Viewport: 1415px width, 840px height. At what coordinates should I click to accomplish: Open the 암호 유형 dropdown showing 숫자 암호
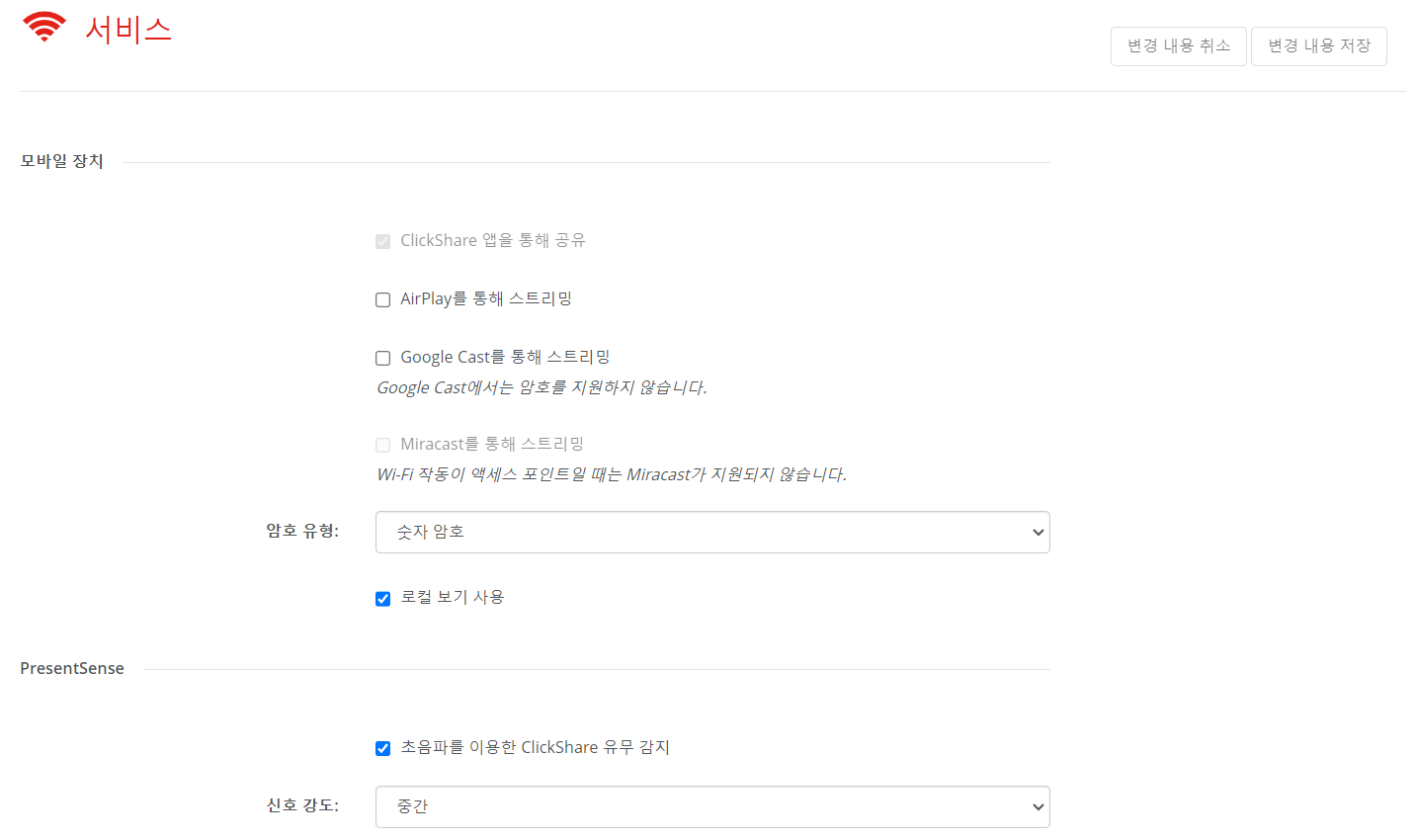tap(712, 532)
